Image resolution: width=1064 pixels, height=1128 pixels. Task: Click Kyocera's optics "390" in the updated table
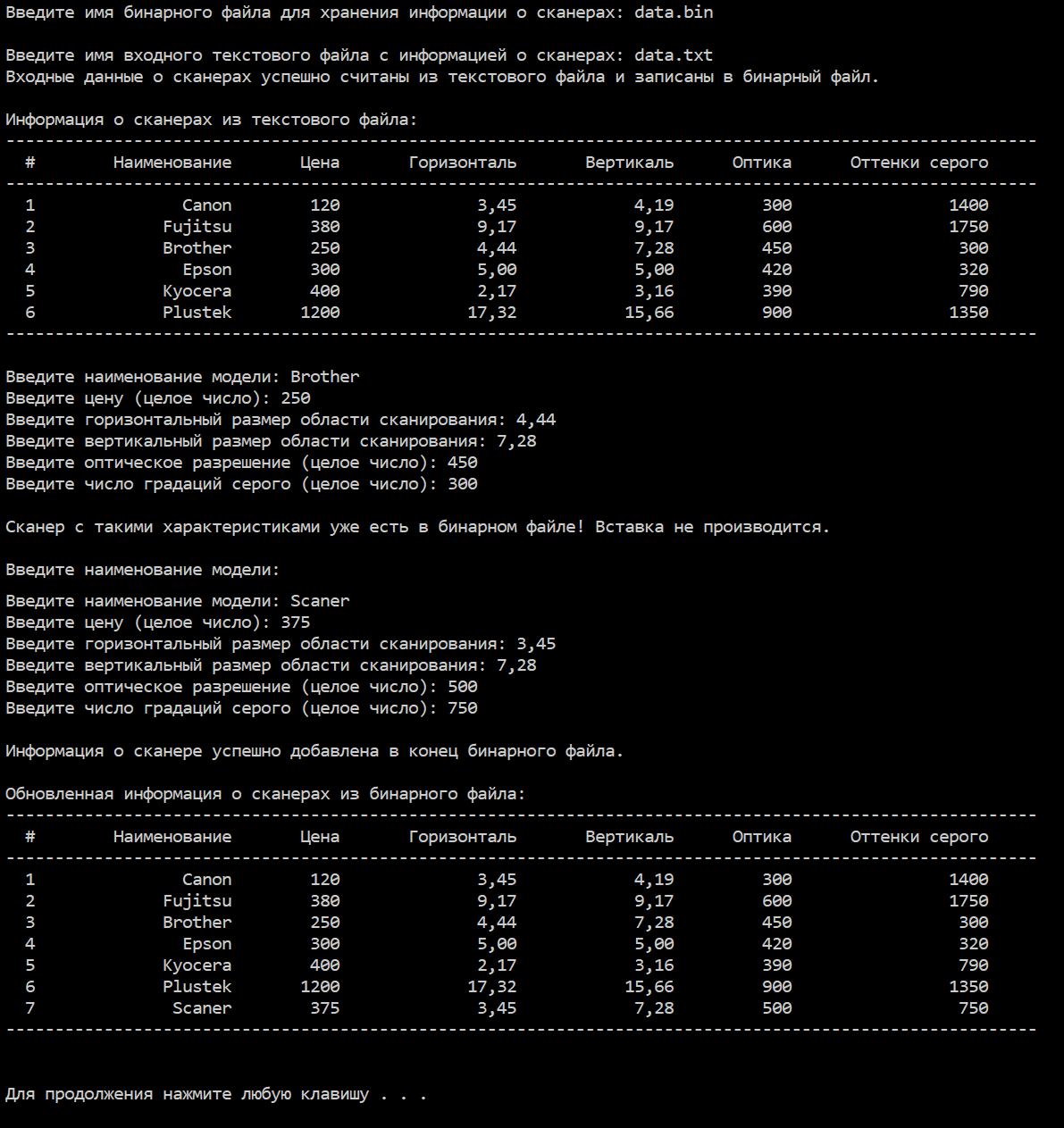tap(777, 965)
